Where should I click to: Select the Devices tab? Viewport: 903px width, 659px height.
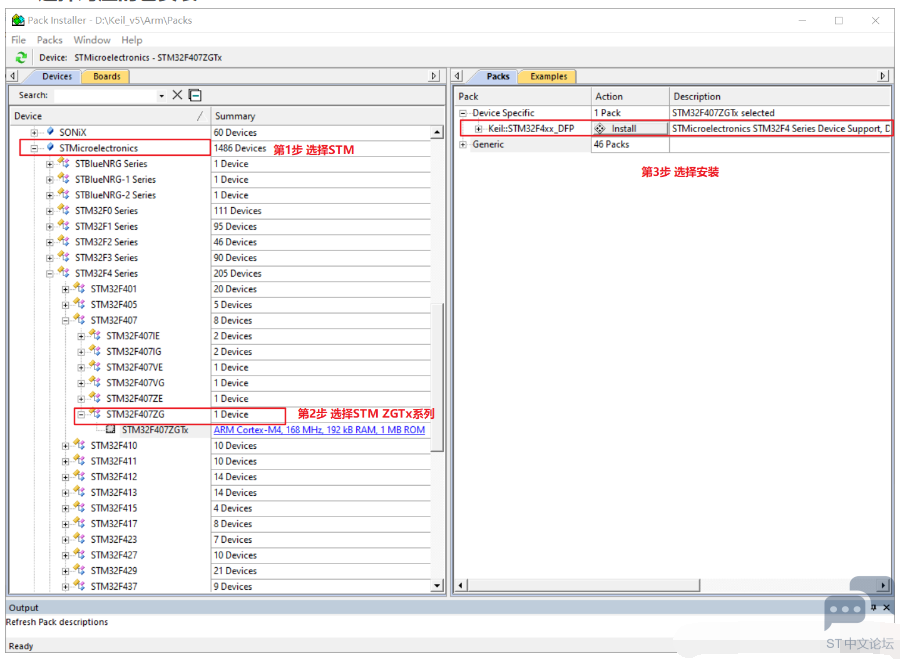tap(57, 76)
